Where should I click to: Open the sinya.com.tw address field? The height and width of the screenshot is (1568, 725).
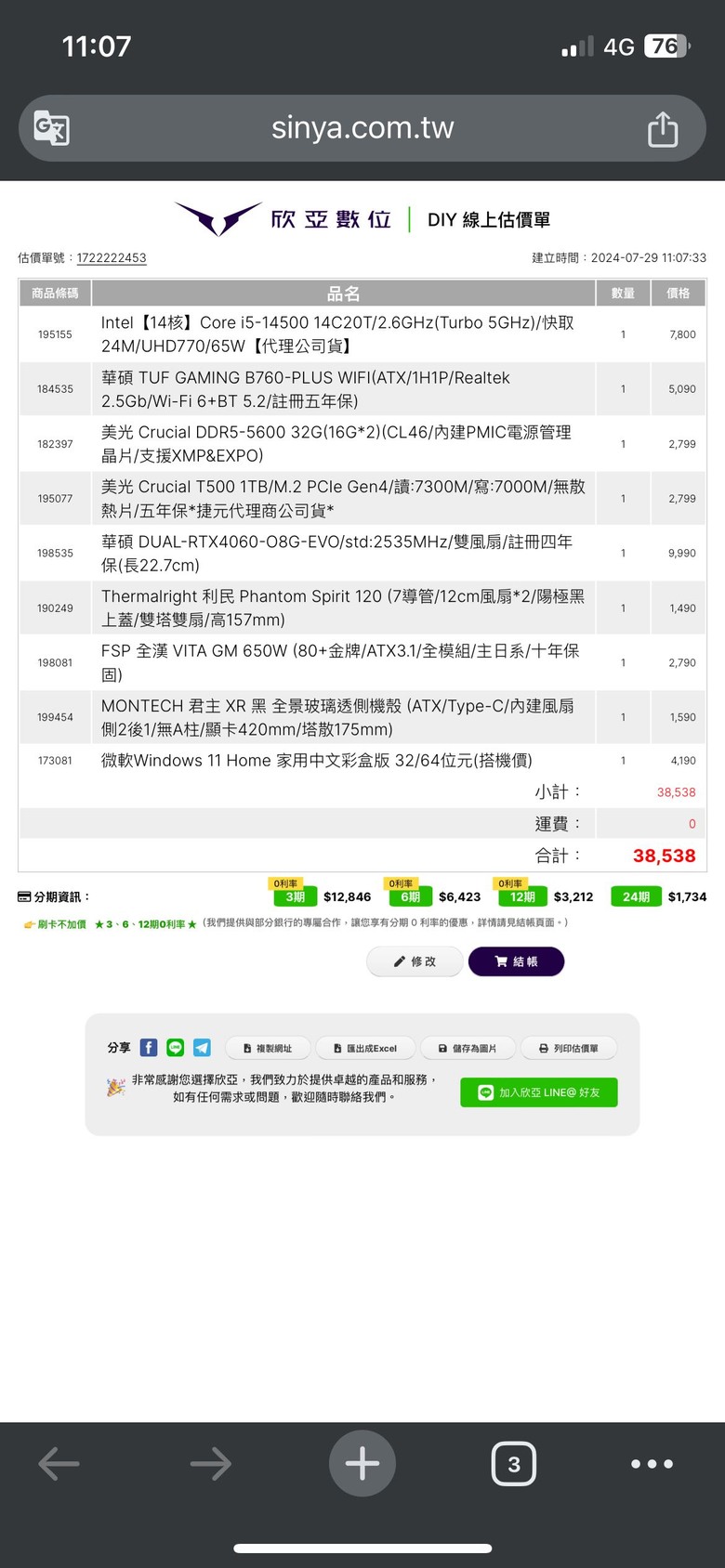tap(362, 128)
